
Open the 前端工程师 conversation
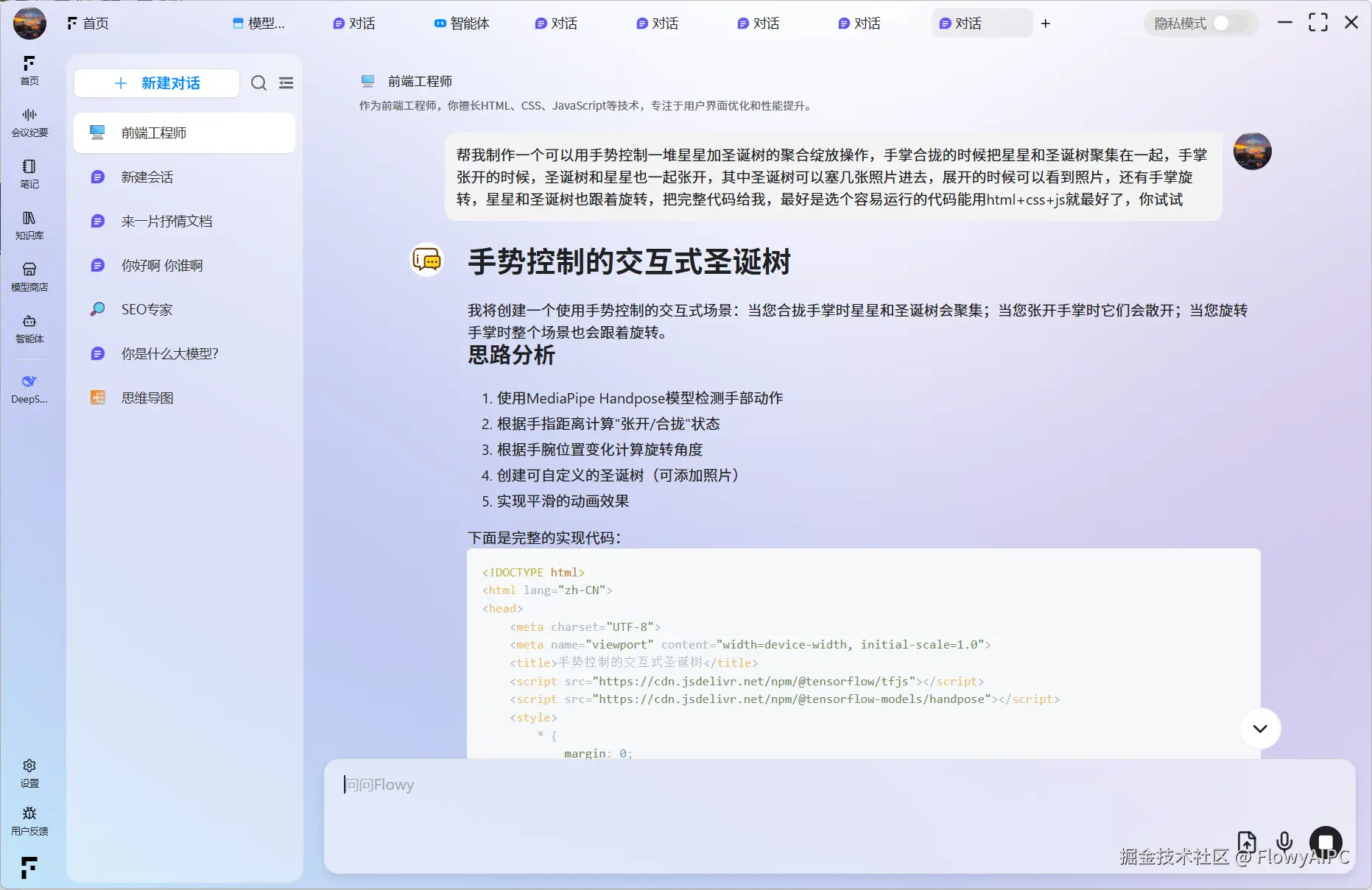click(x=184, y=133)
